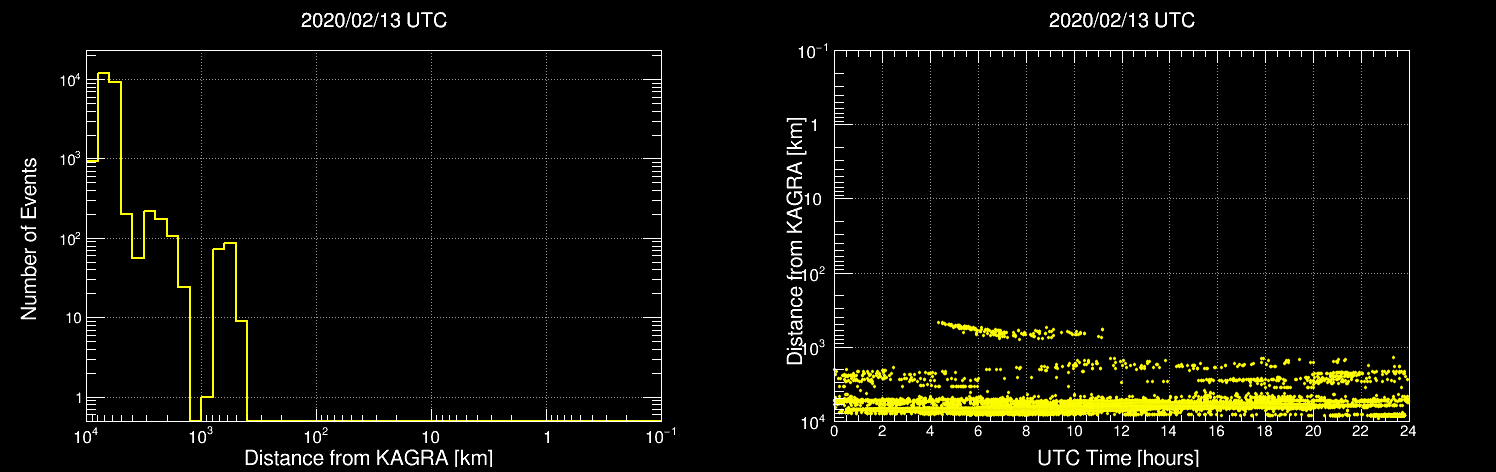Click the tallest histogram bin above 10^4 events
The height and width of the screenshot is (472, 1496).
click(x=103, y=246)
